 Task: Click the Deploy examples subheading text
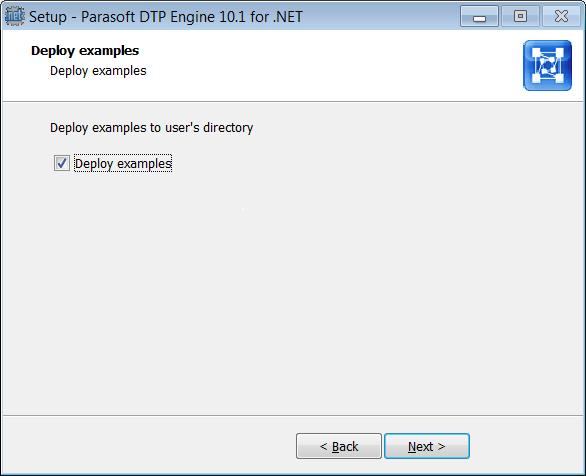(98, 71)
